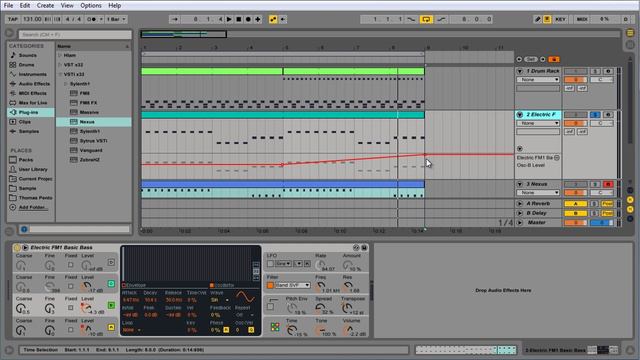Select the ZebraHZ plug-in entry
Viewport: 640px width, 360px height.
(x=89, y=160)
